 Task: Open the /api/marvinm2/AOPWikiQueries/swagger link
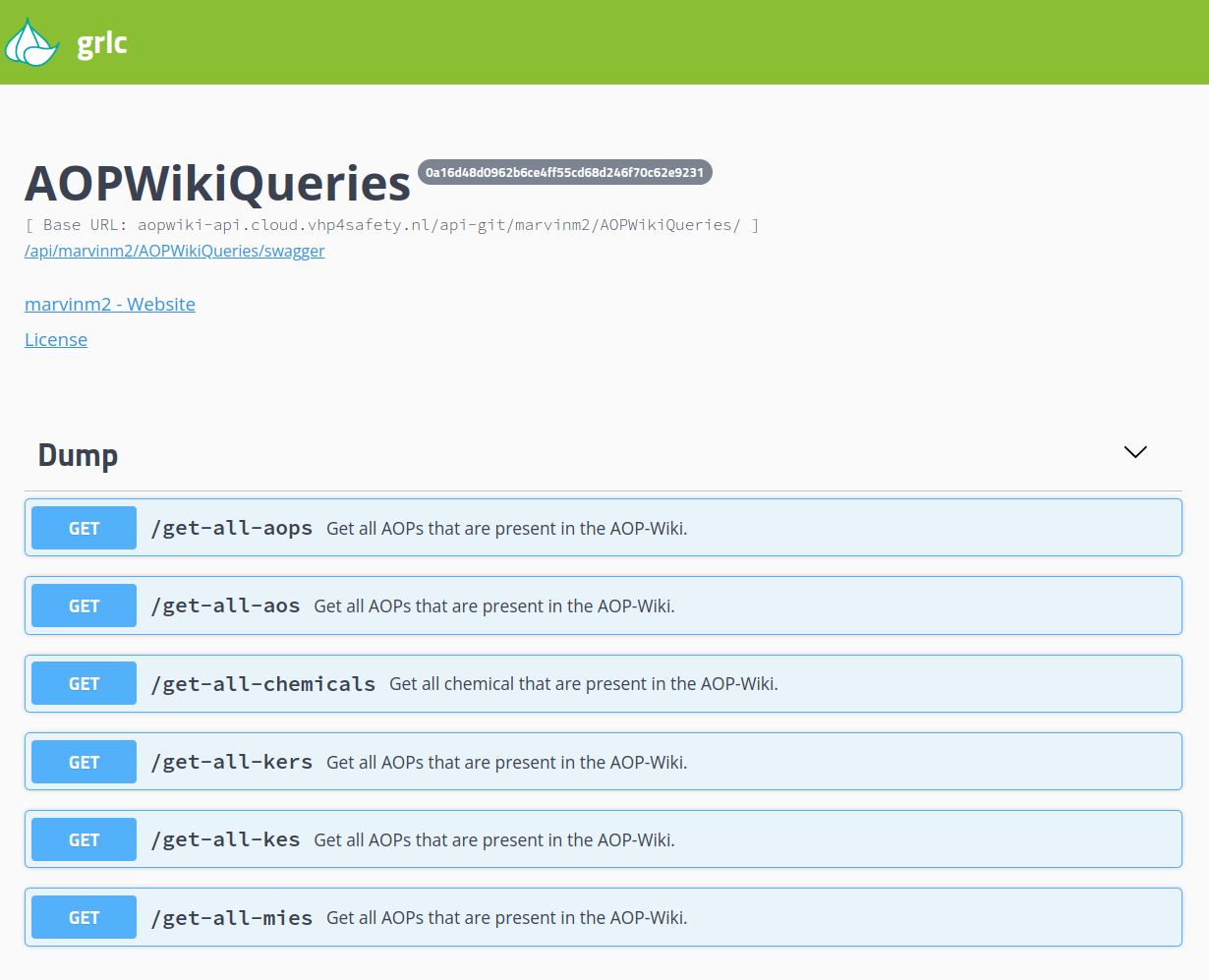[175, 251]
